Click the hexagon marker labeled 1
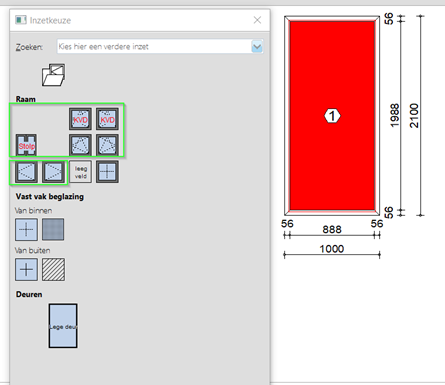Viewport: 445px width, 385px height. pyautogui.click(x=332, y=116)
